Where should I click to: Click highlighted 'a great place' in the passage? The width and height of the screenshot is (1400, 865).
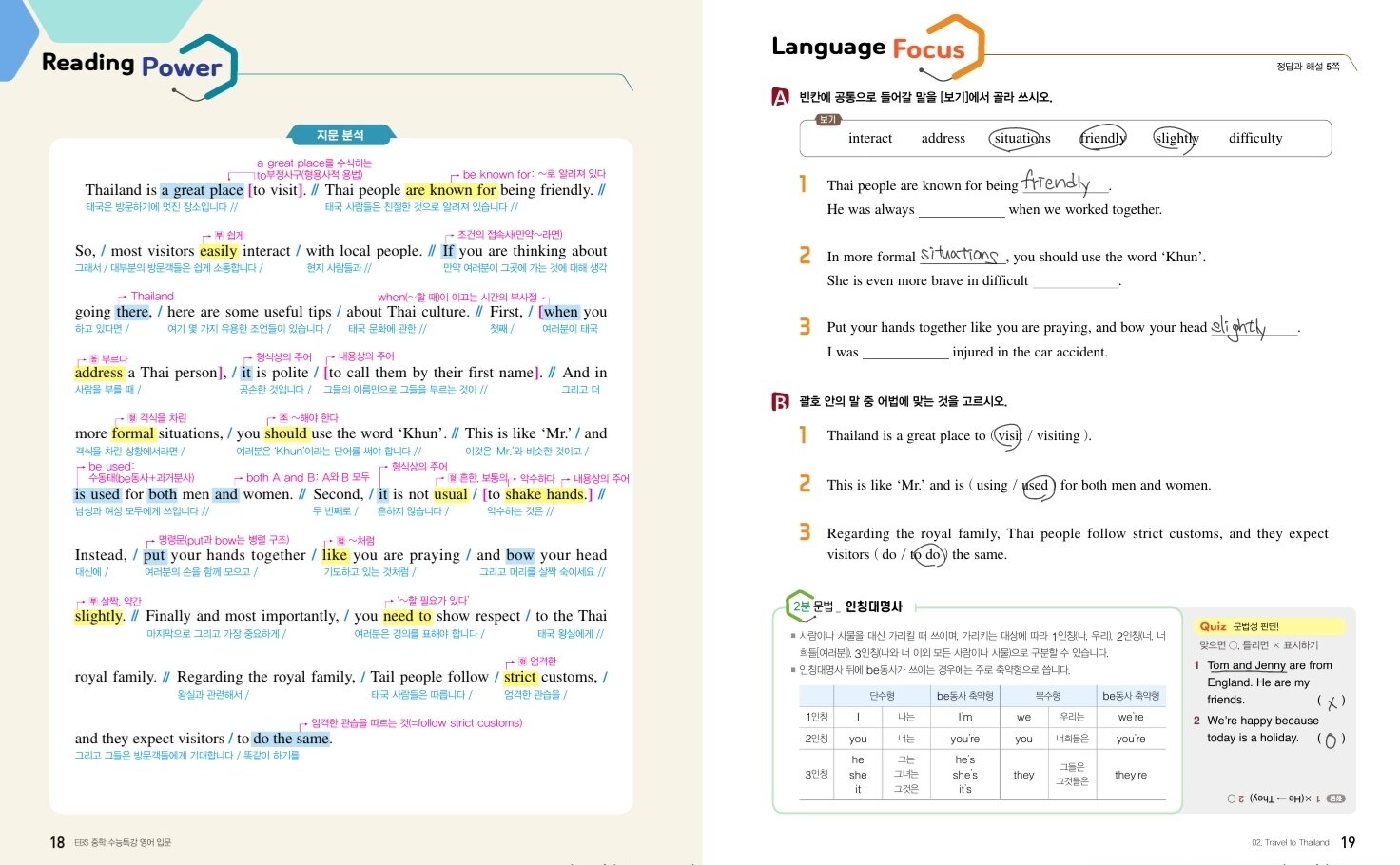pos(202,190)
